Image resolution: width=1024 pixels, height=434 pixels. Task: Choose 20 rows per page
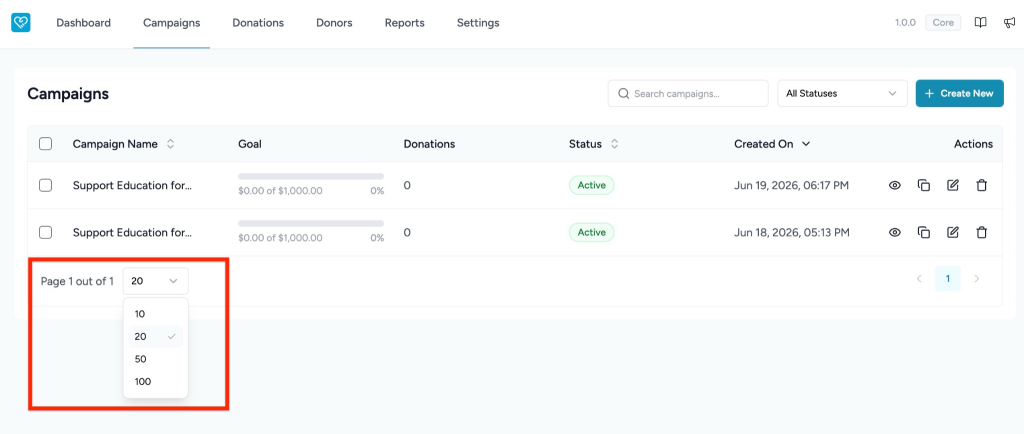coord(155,337)
